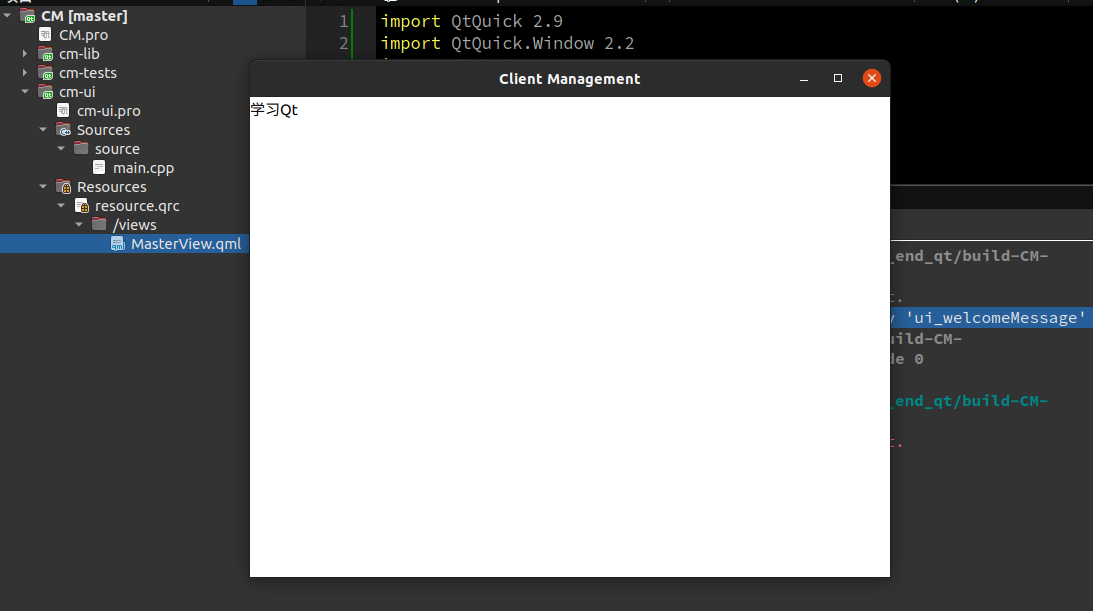1093x611 pixels.
Task: Click the CM.pro file icon
Action: 45,34
